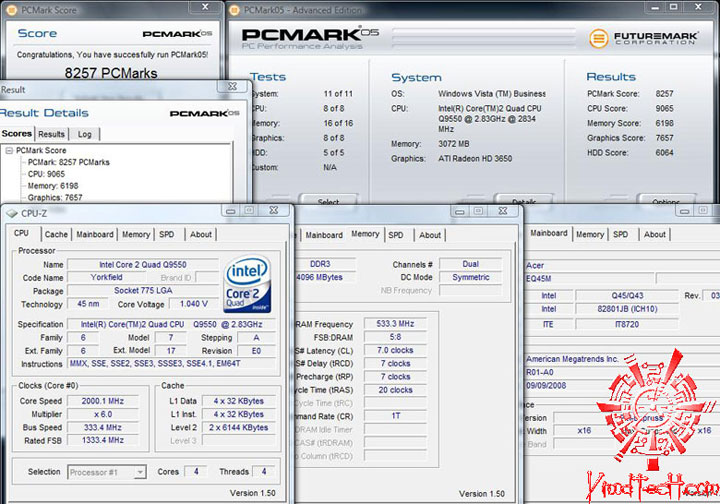Click the Select button under Tests
Screen dimensions: 720x504
coord(328,199)
